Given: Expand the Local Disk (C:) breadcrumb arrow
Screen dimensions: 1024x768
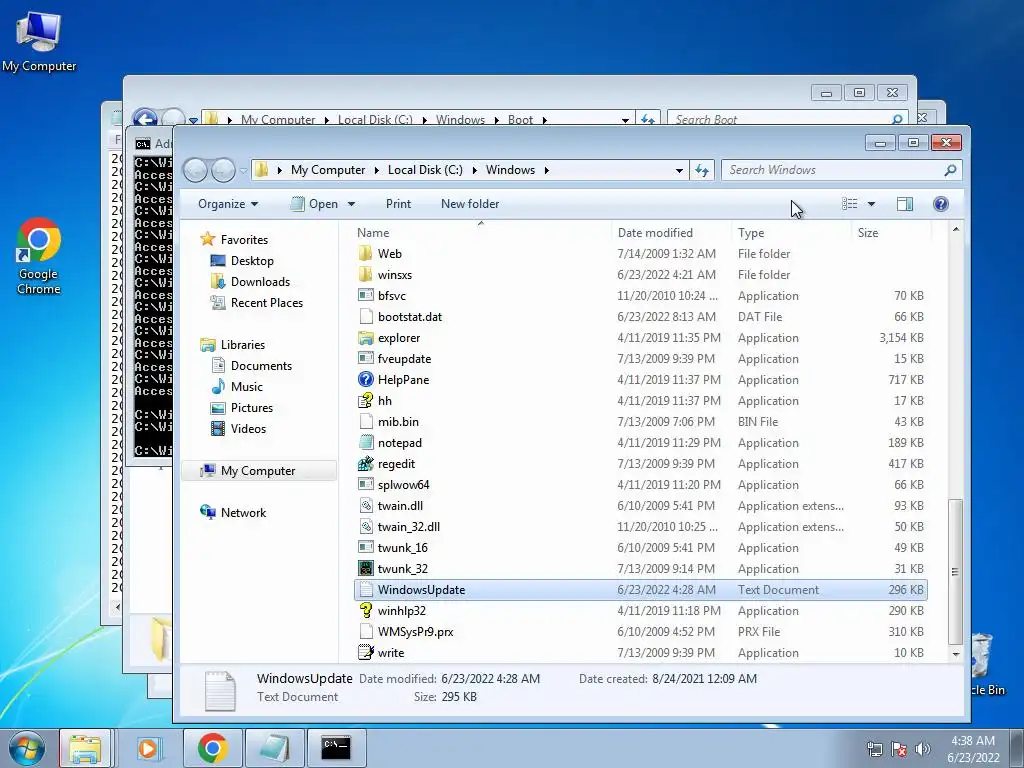Looking at the screenshot, I should coord(473,170).
